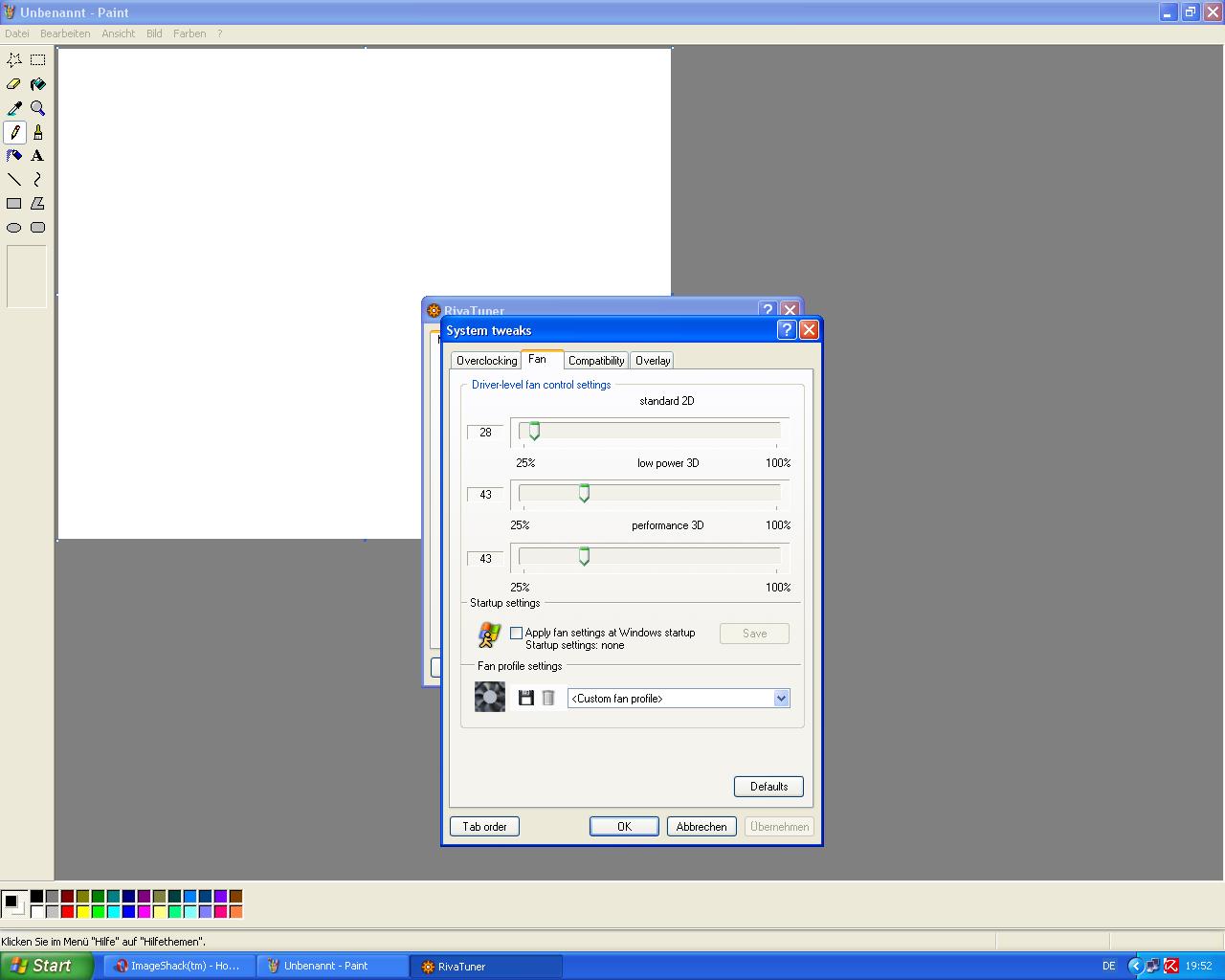Click the Defaults button
Image resolution: width=1225 pixels, height=980 pixels.
(768, 787)
